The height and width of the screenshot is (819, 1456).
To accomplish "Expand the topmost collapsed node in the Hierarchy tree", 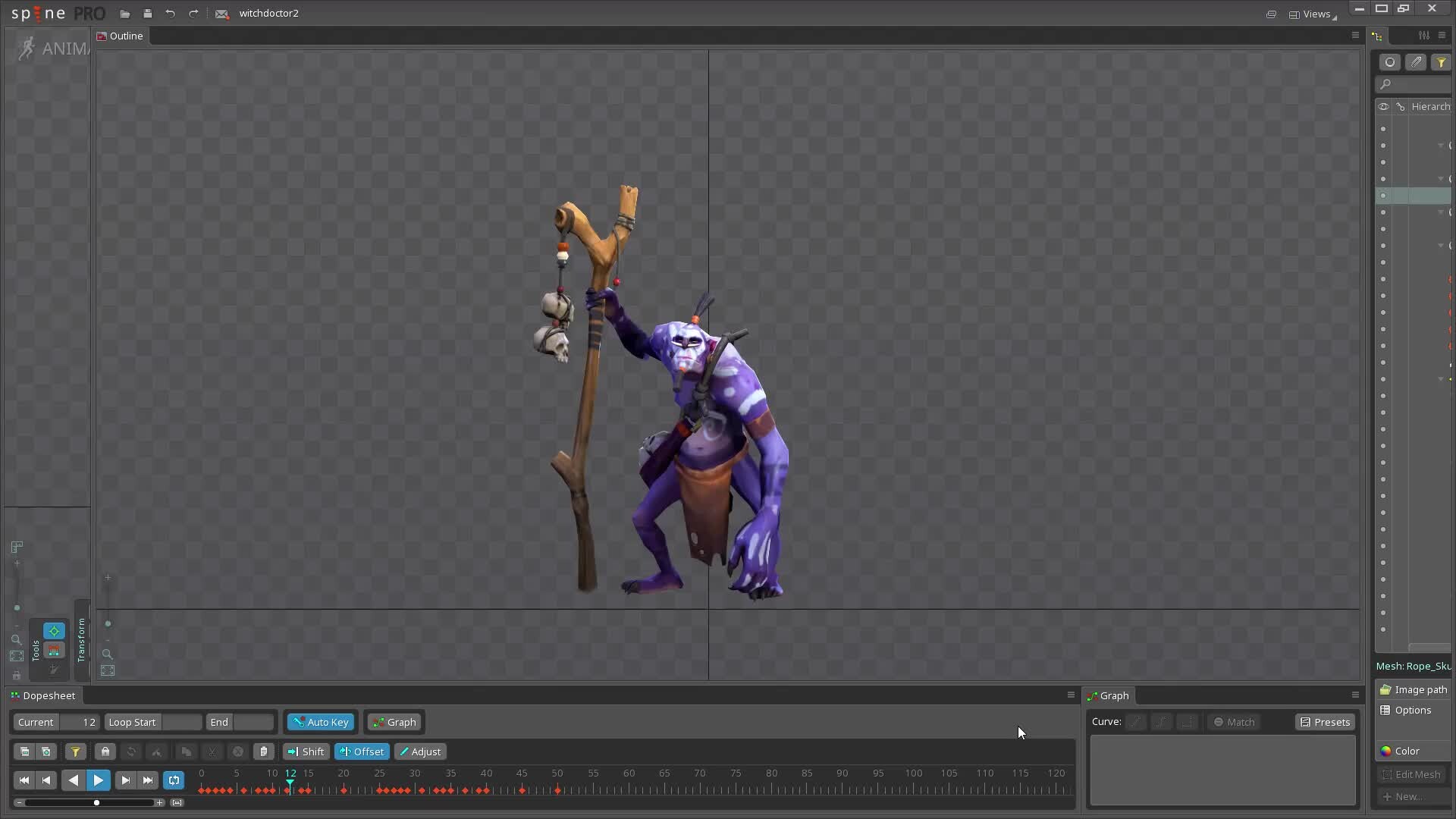I will pos(1439,145).
